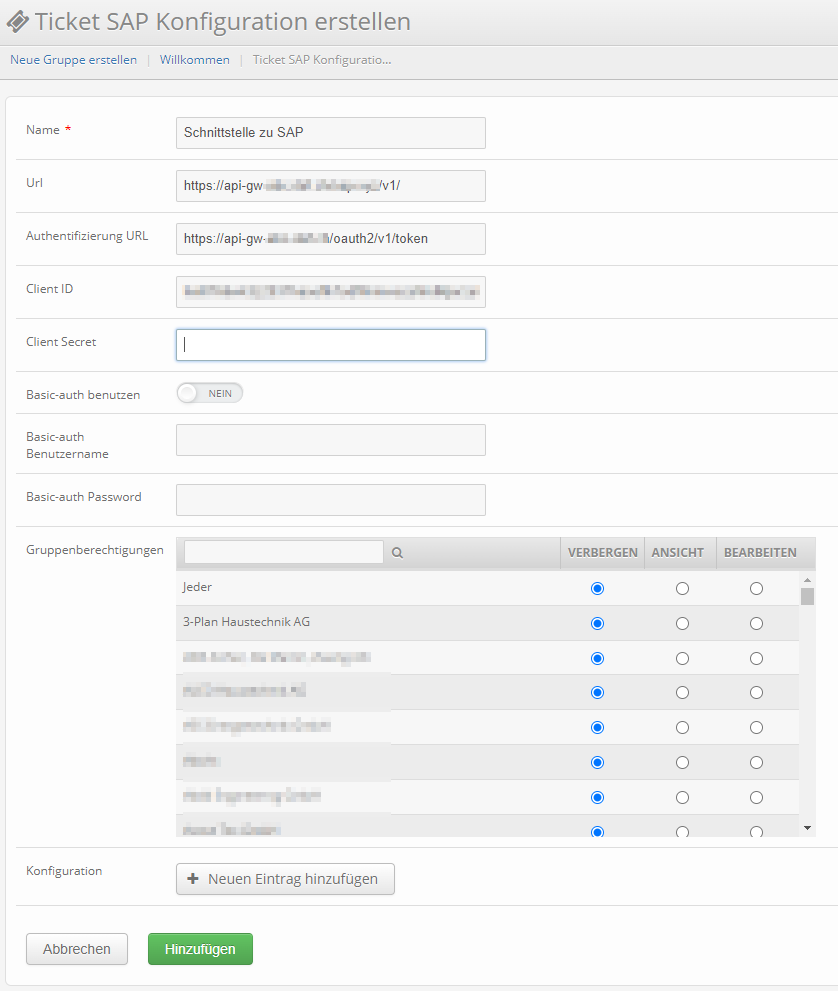
Task: Click the BEARBEITEN column header
Action: (760, 553)
